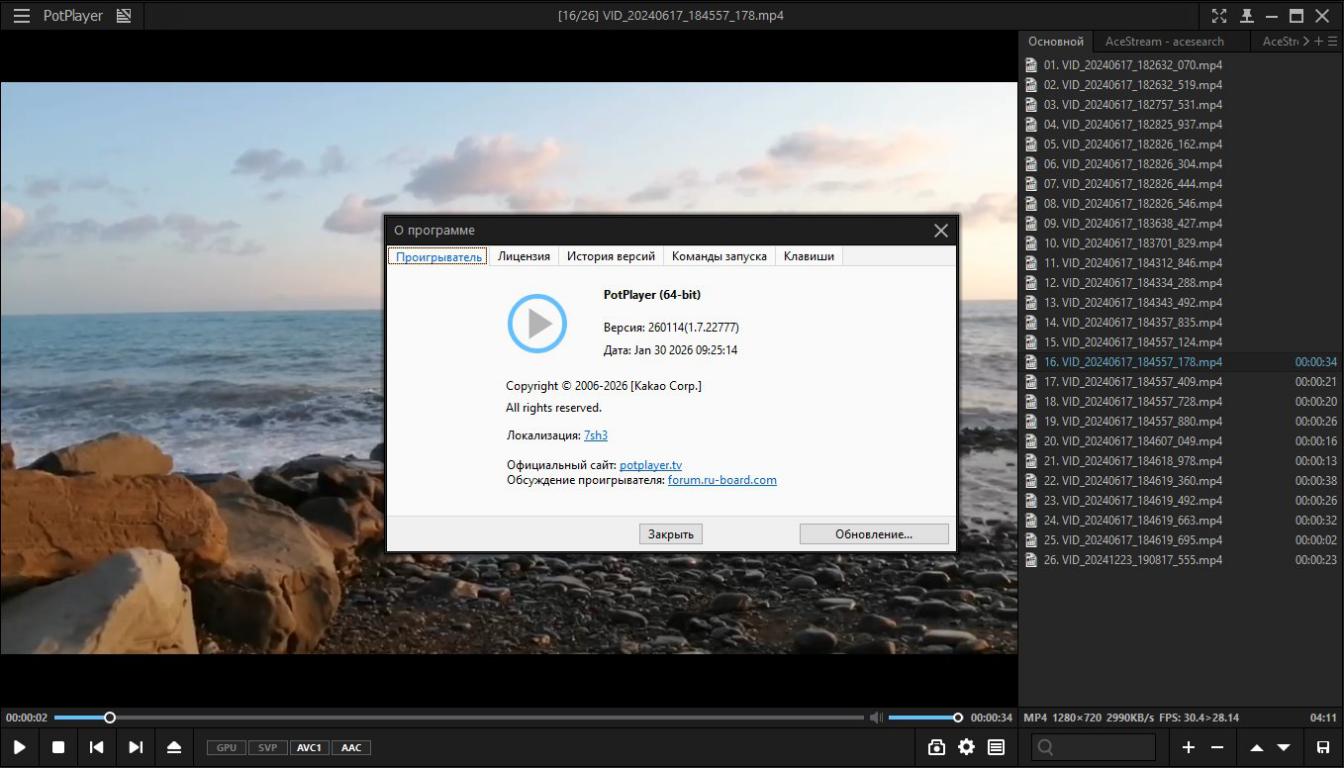Toggle the playlist panel icon

[x=996, y=747]
